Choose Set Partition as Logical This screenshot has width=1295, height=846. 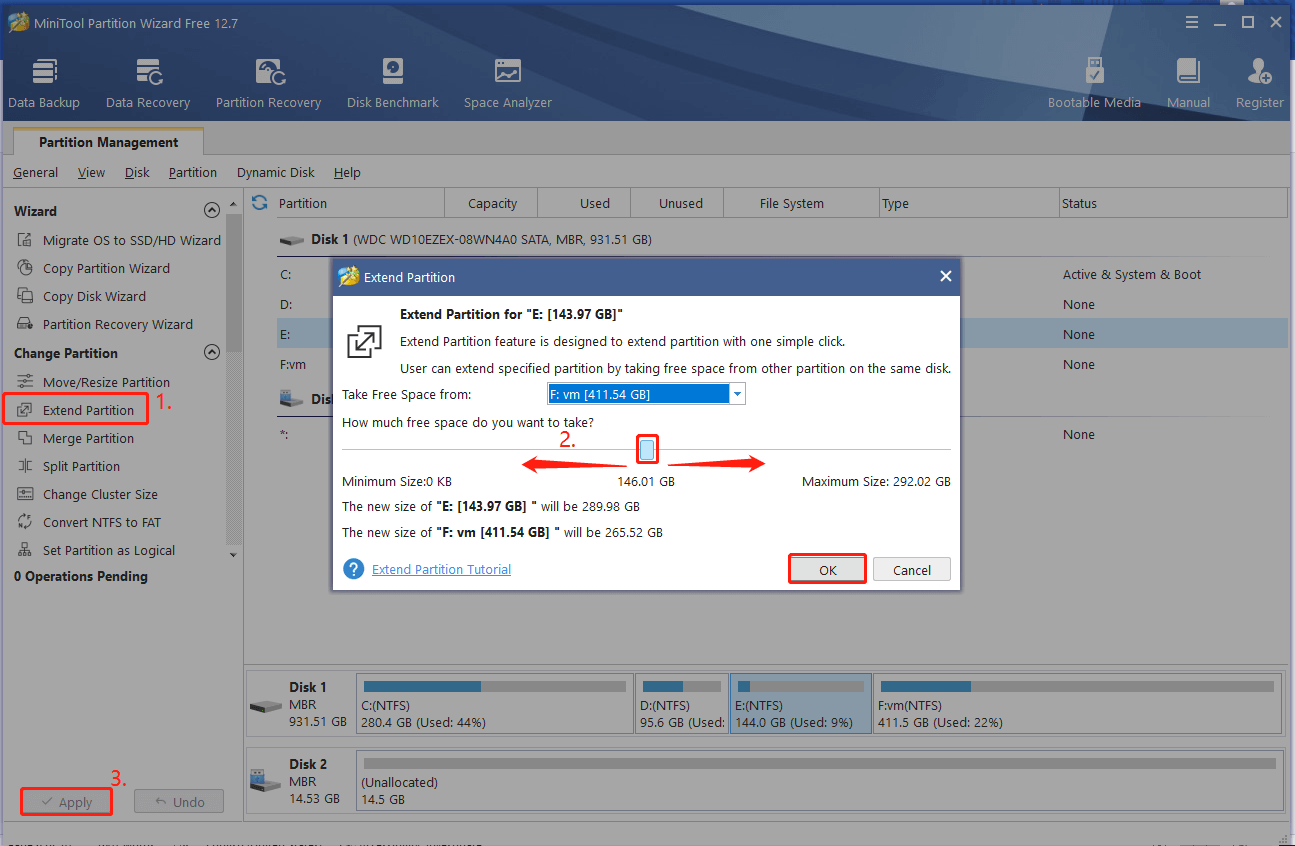pyautogui.click(x=96, y=550)
